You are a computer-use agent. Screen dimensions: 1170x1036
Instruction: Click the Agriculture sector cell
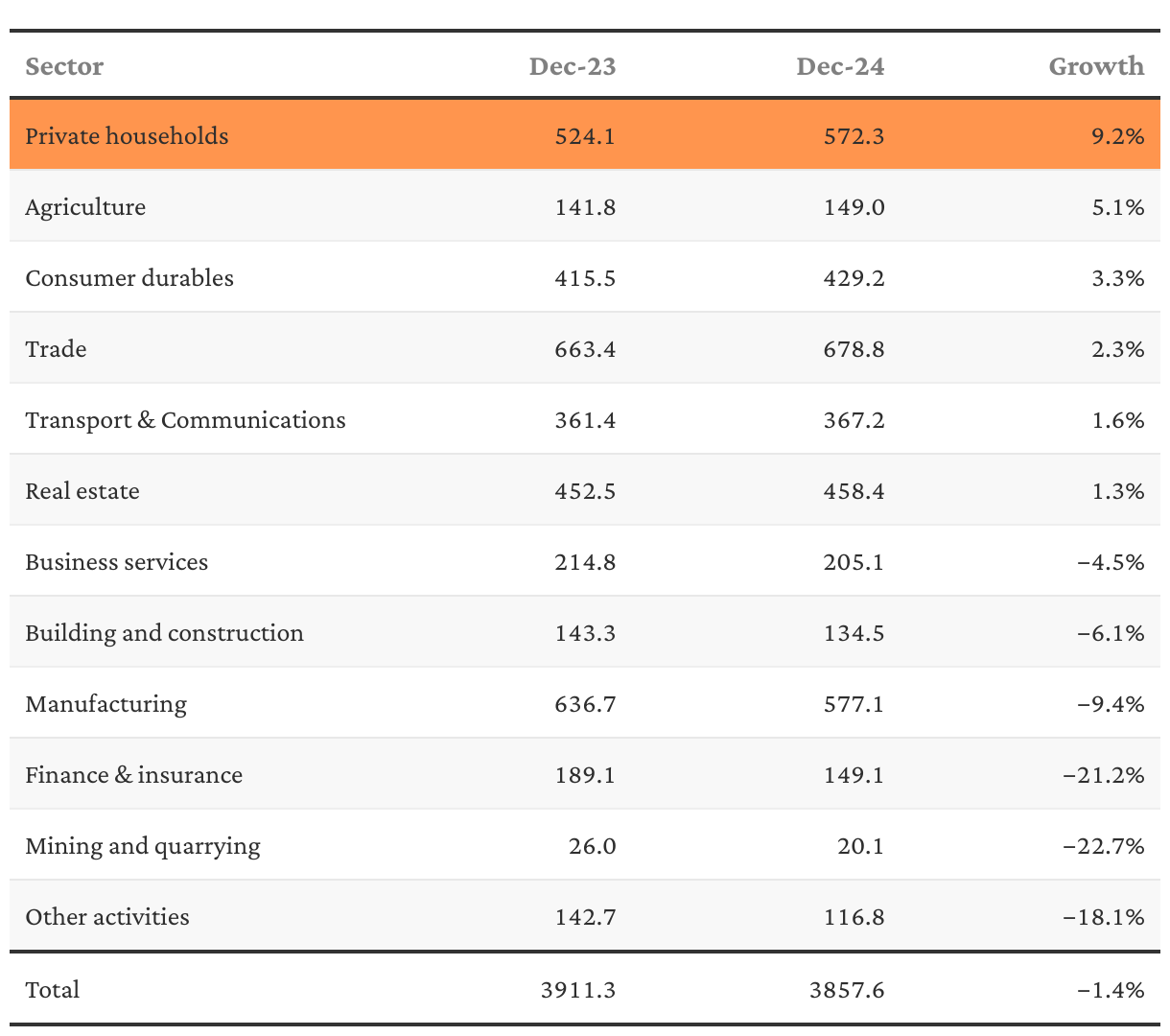coord(85,207)
